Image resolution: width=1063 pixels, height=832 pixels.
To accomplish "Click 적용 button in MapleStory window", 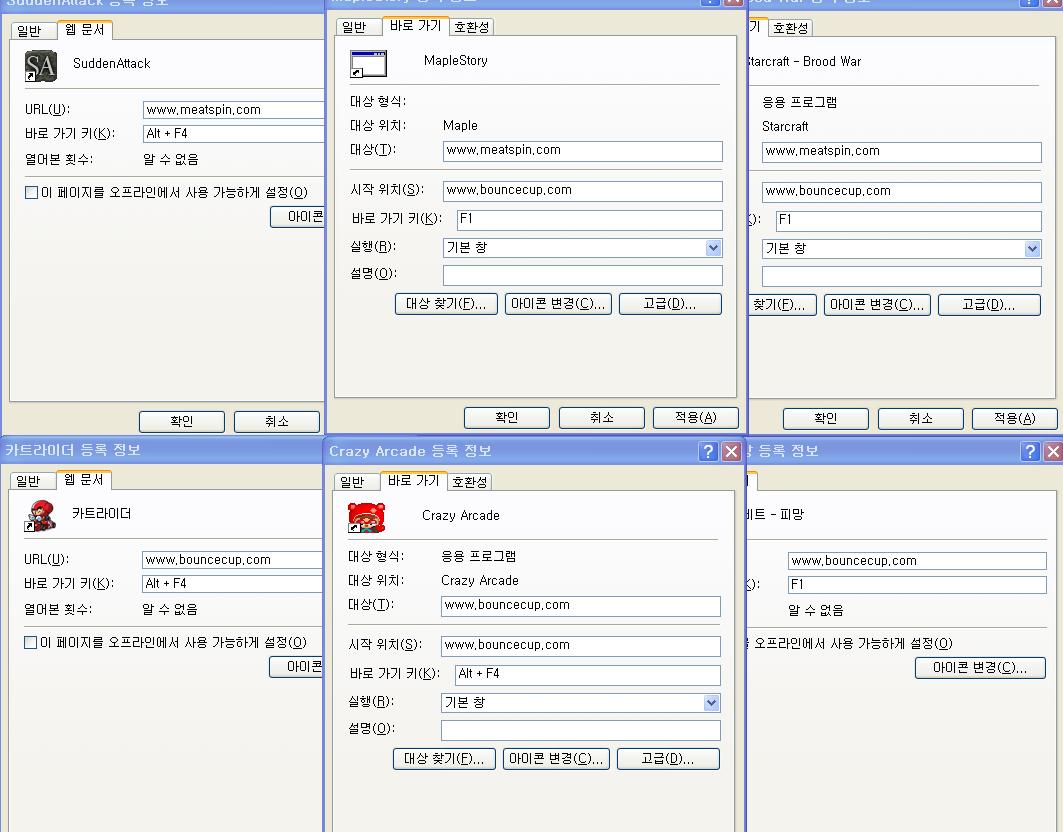I will coord(696,418).
